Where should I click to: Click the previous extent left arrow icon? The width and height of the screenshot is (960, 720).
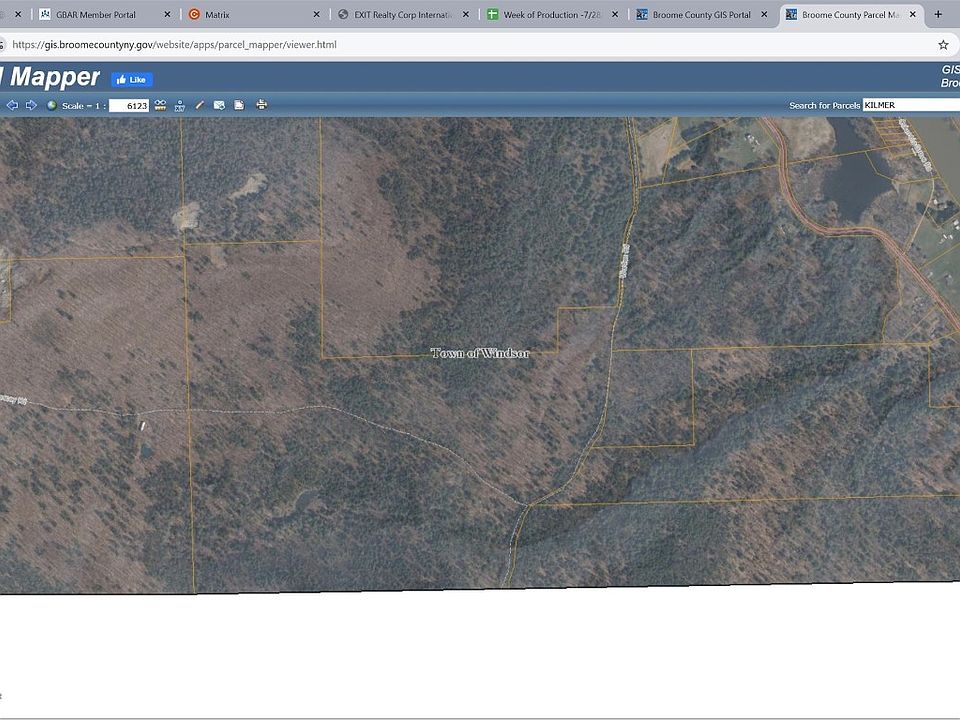click(x=12, y=105)
